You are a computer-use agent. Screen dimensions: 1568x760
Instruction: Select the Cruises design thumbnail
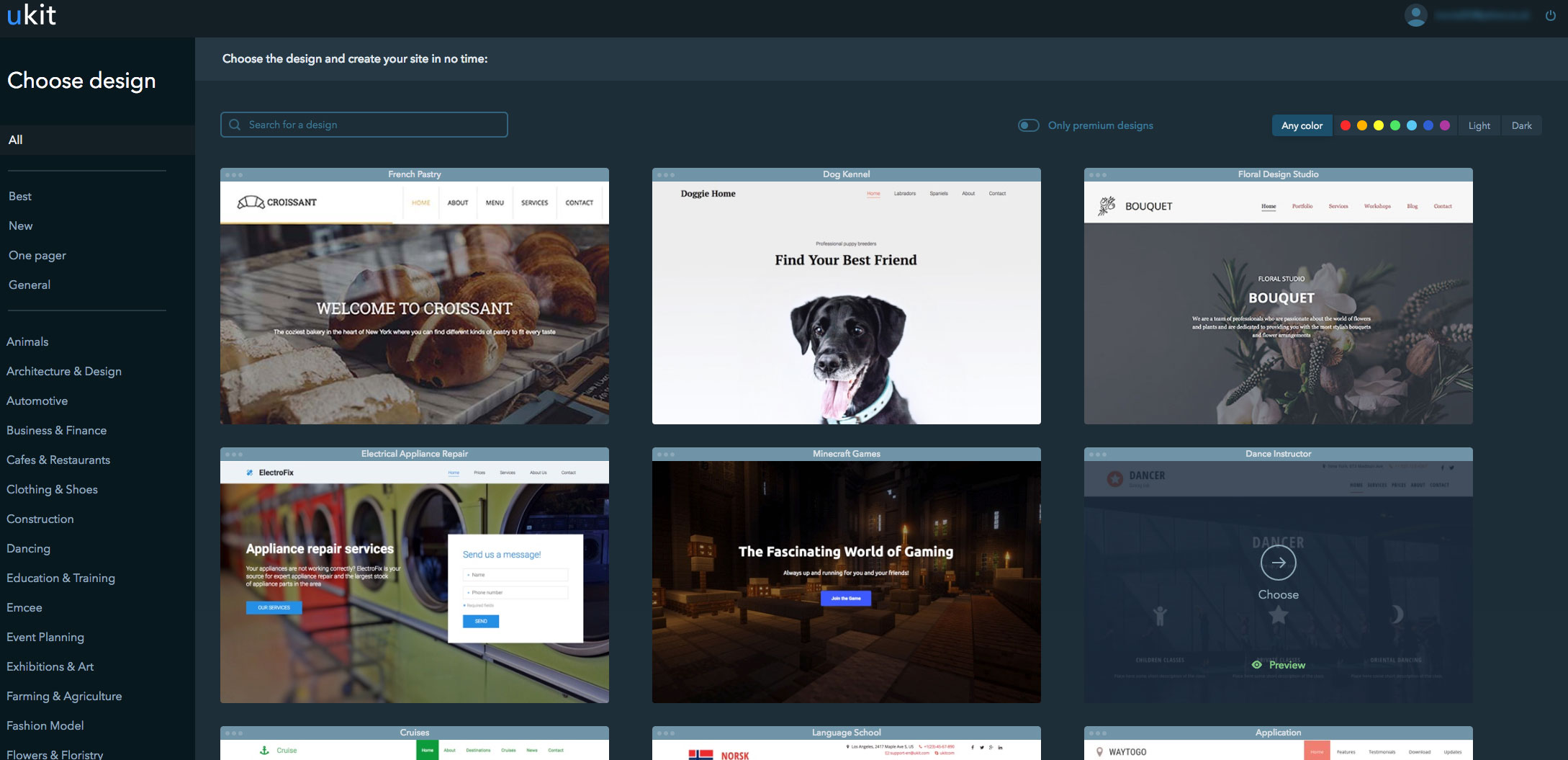click(x=415, y=743)
